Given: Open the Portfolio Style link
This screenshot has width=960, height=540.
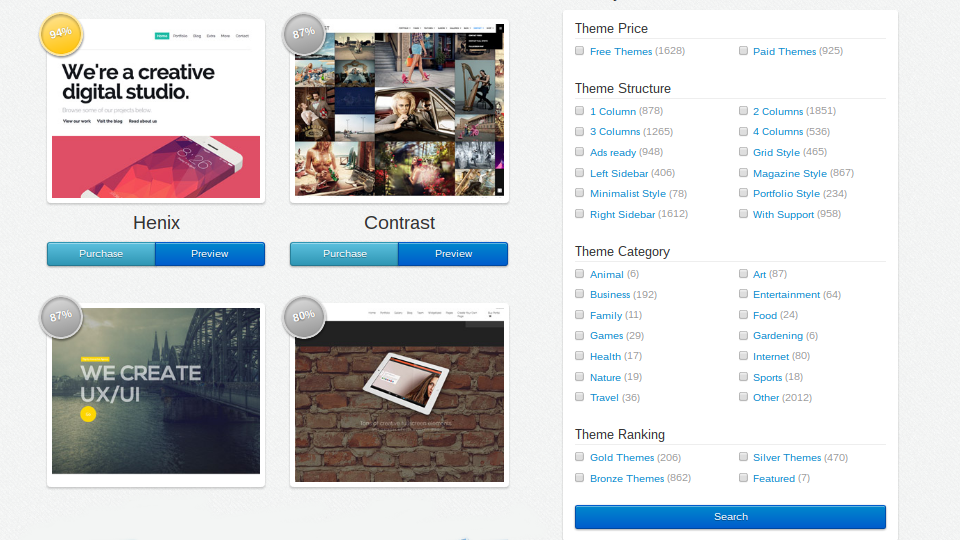Looking at the screenshot, I should pyautogui.click(x=786, y=193).
